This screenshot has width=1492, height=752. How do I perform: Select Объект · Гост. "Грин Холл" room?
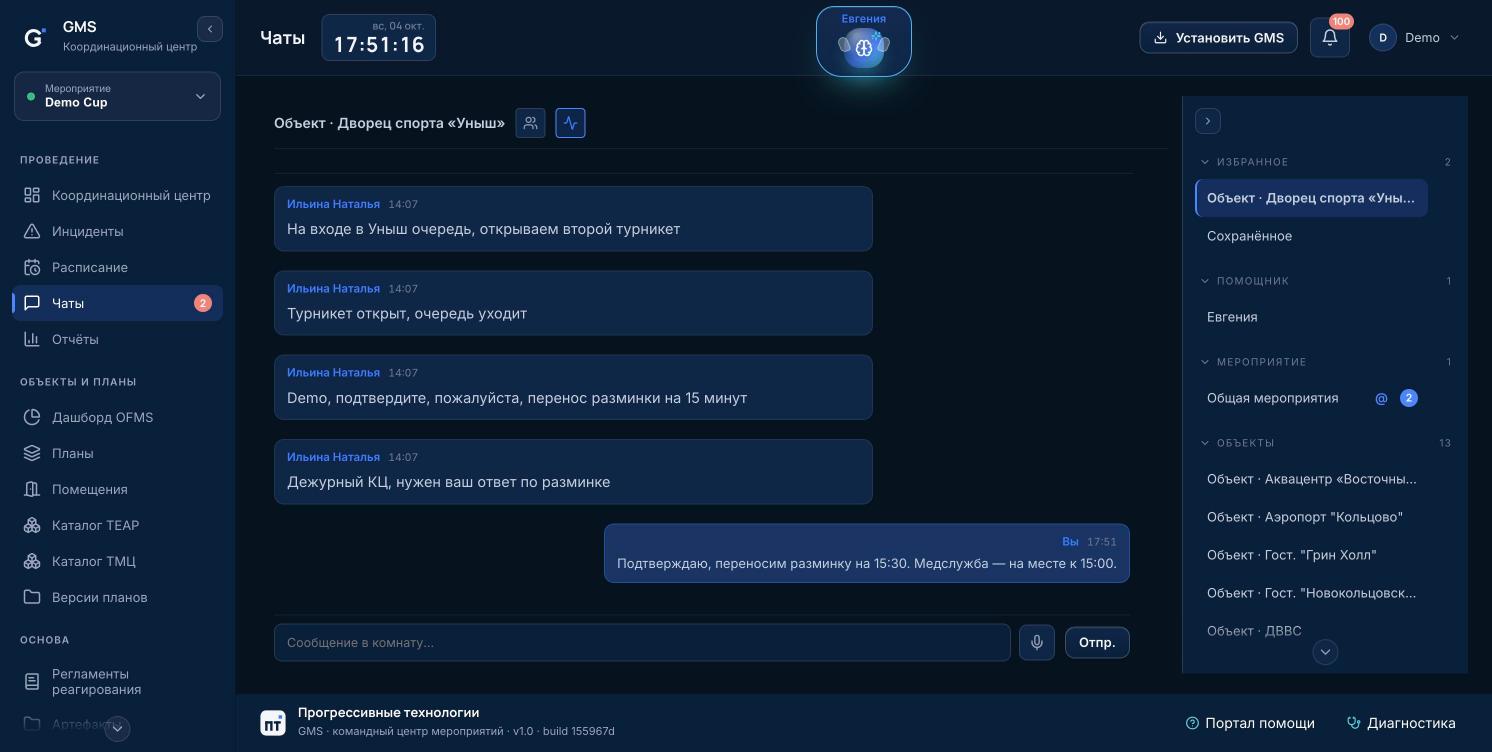click(x=1311, y=555)
